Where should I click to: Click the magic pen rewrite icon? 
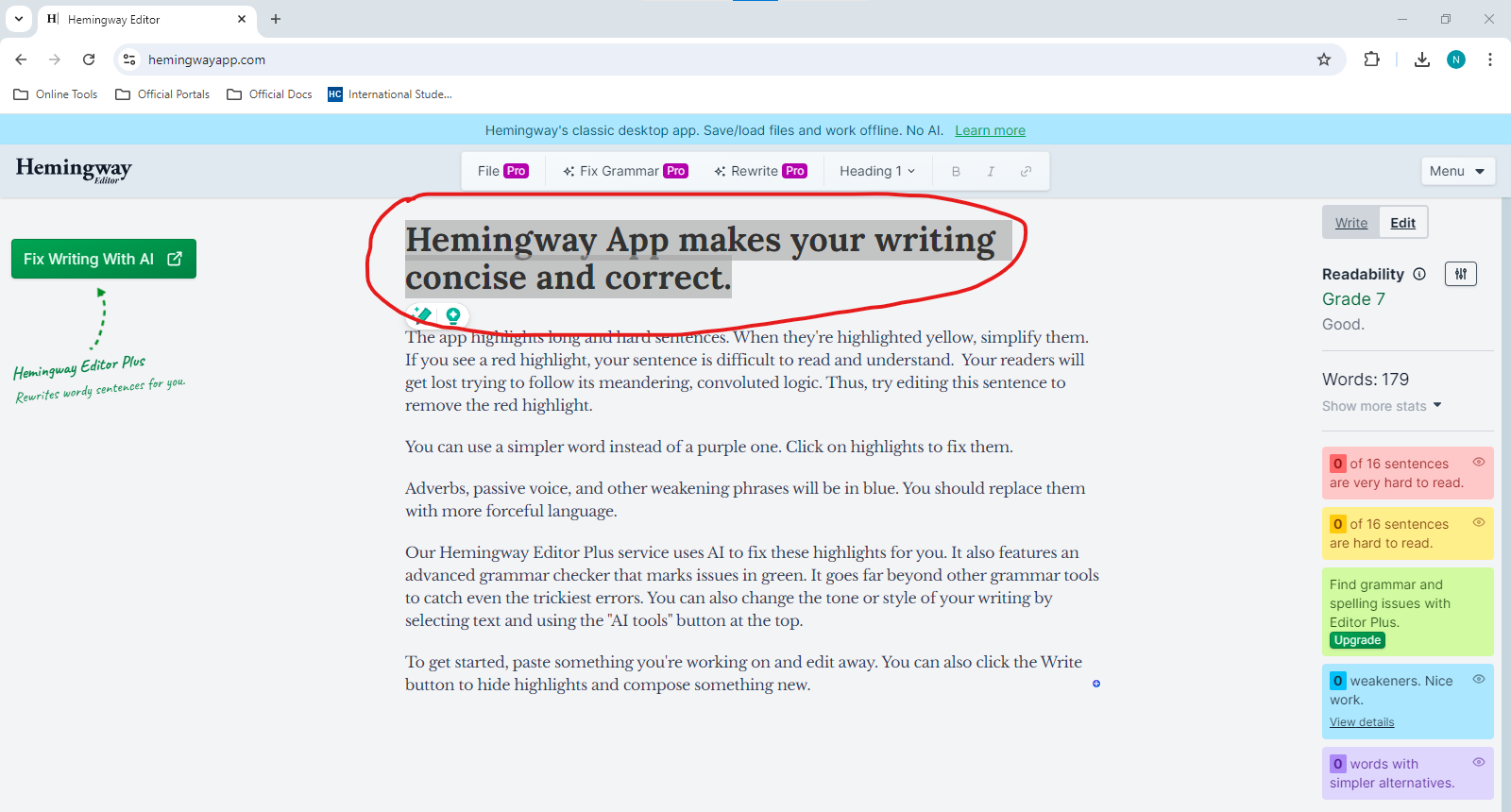coord(422,315)
